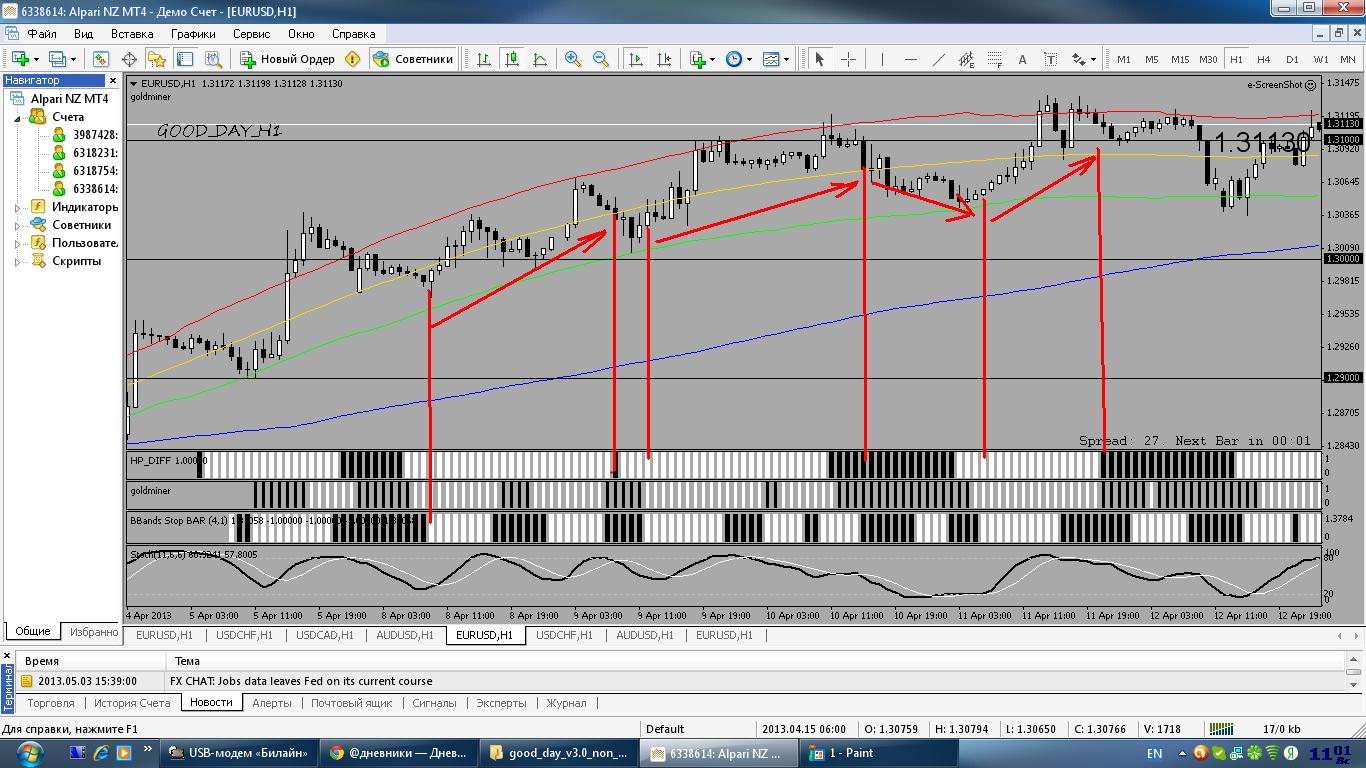1366x768 pixels.
Task: Select the text label tool
Action: (1050, 59)
